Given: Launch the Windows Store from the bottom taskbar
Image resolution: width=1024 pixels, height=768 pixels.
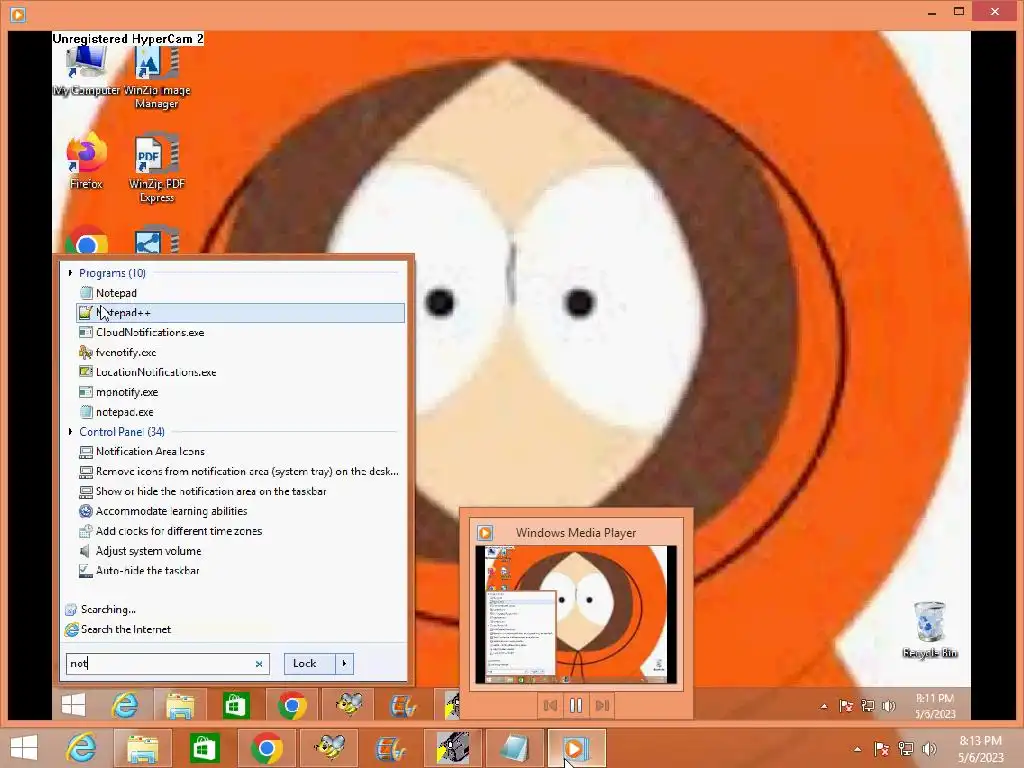Looking at the screenshot, I should pyautogui.click(x=204, y=748).
